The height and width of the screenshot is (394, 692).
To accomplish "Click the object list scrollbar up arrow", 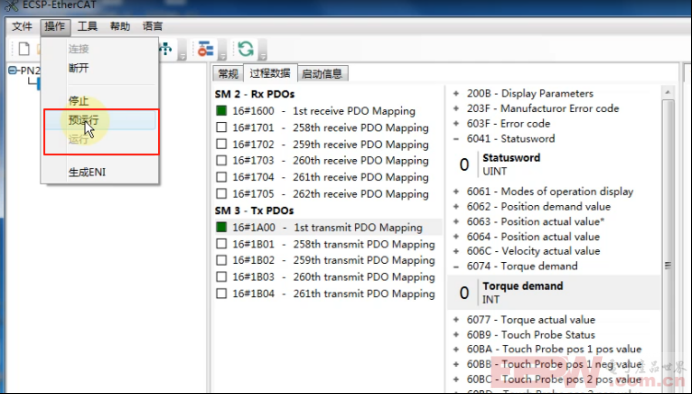I will (x=668, y=92).
